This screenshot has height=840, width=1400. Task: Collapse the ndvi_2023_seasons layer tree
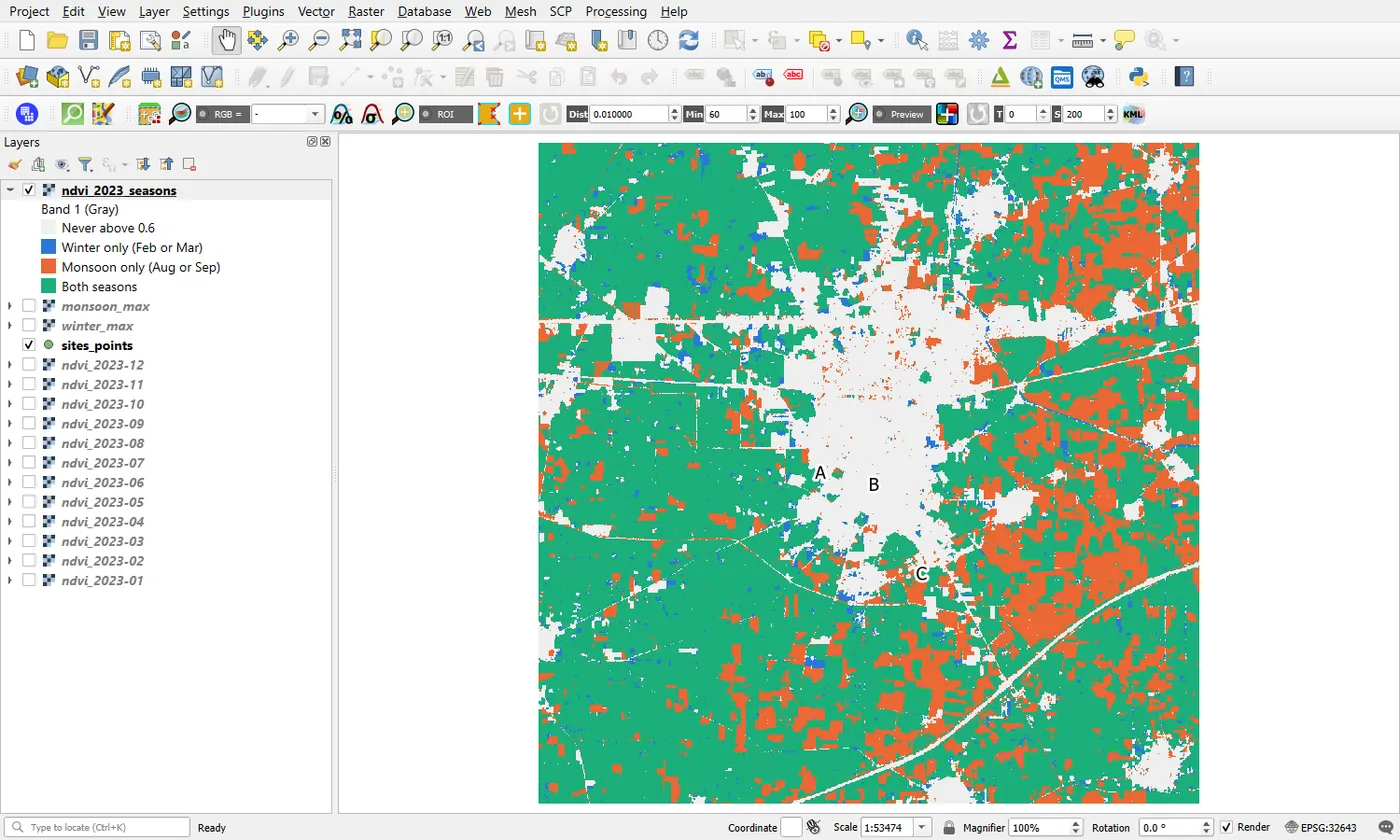pos(10,190)
